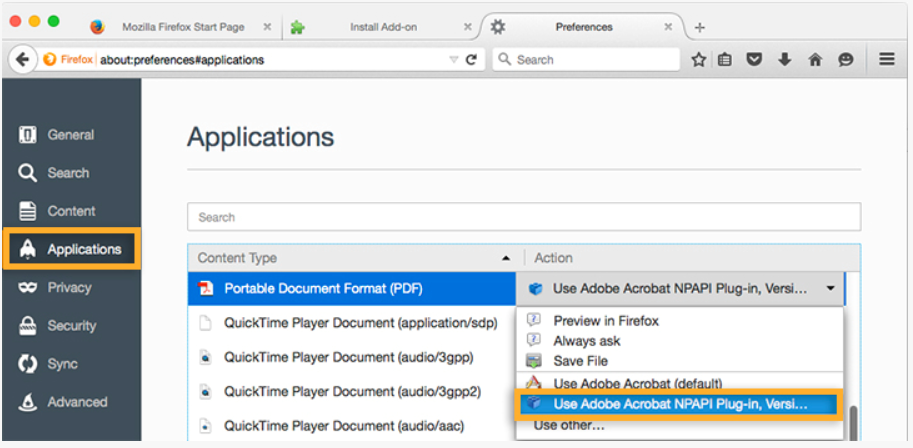This screenshot has height=448, width=913.
Task: Expand the PDF action dropdown
Action: click(x=831, y=289)
